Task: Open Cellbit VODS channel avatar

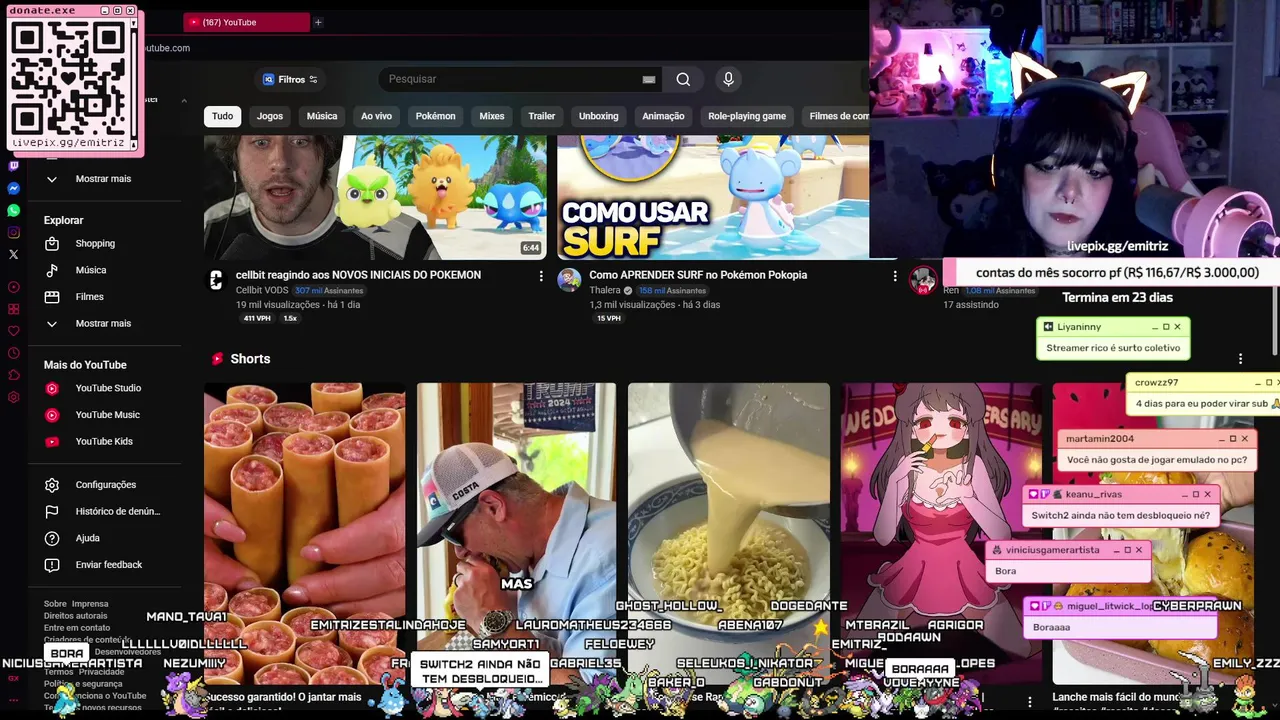Action: [x=215, y=280]
